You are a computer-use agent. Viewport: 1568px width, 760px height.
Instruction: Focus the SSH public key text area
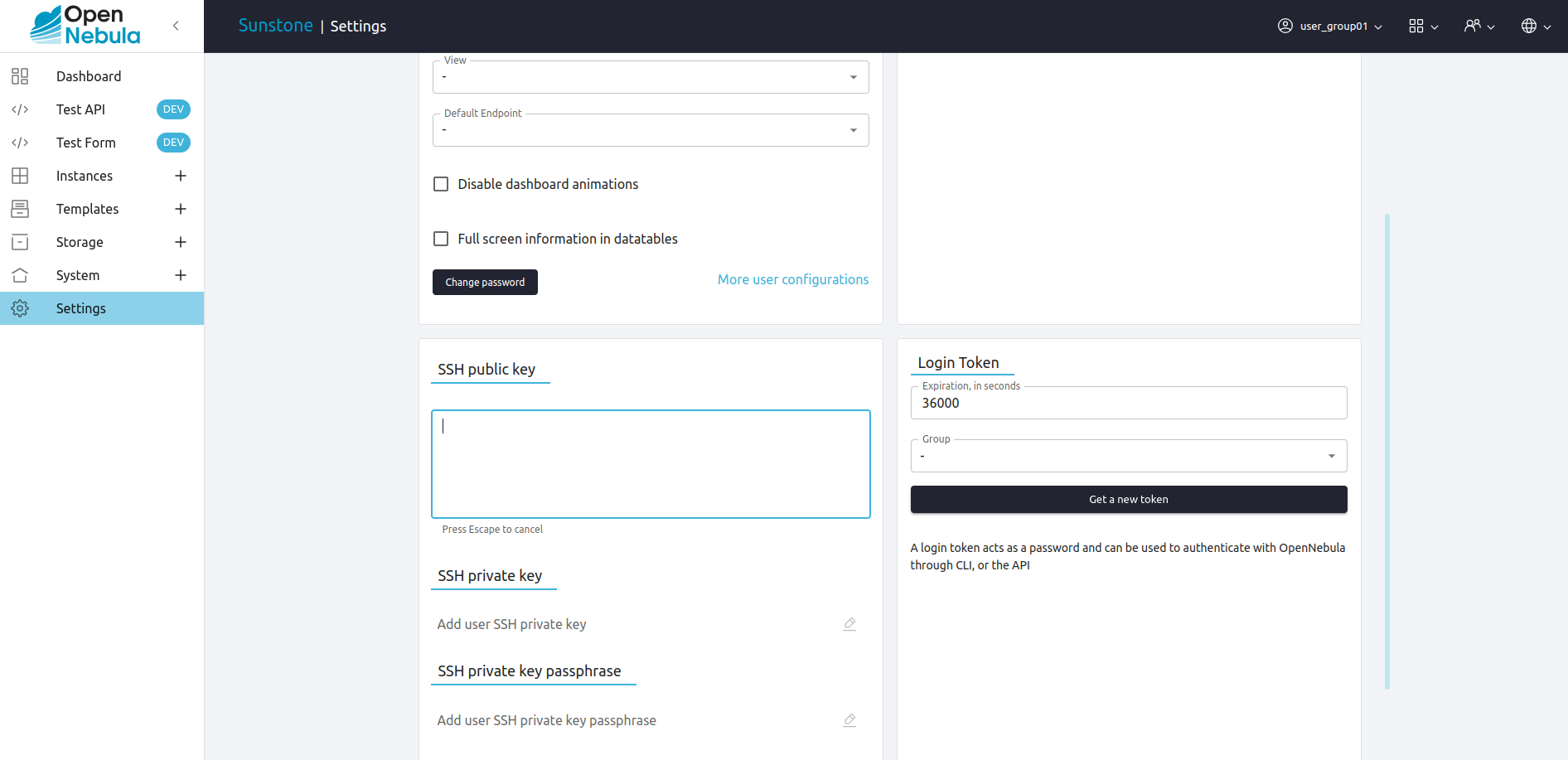pos(651,464)
